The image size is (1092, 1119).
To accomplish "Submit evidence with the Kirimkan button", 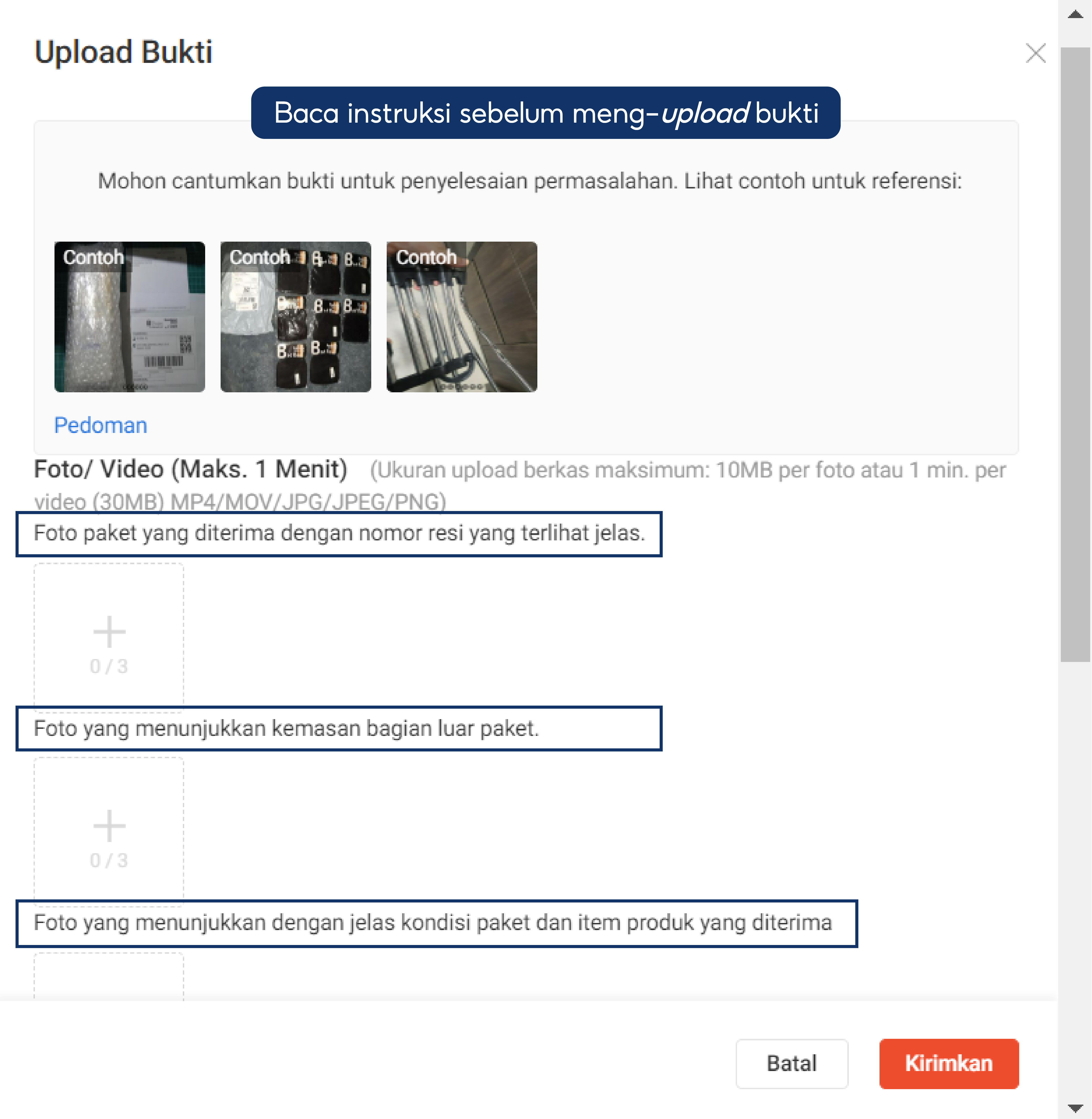I will tap(949, 1063).
